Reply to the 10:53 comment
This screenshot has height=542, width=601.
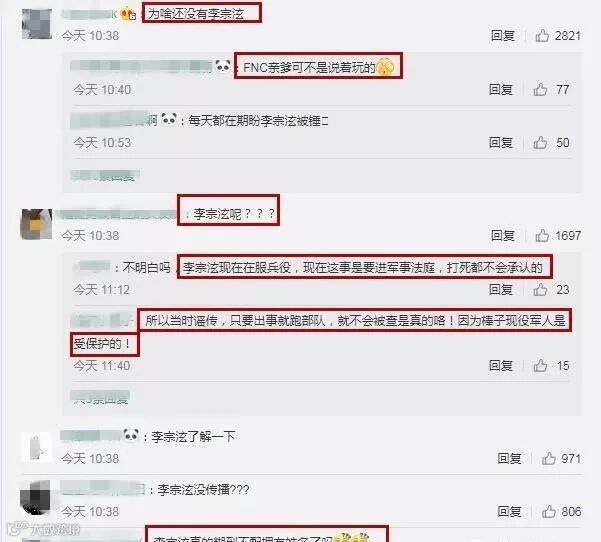point(501,143)
